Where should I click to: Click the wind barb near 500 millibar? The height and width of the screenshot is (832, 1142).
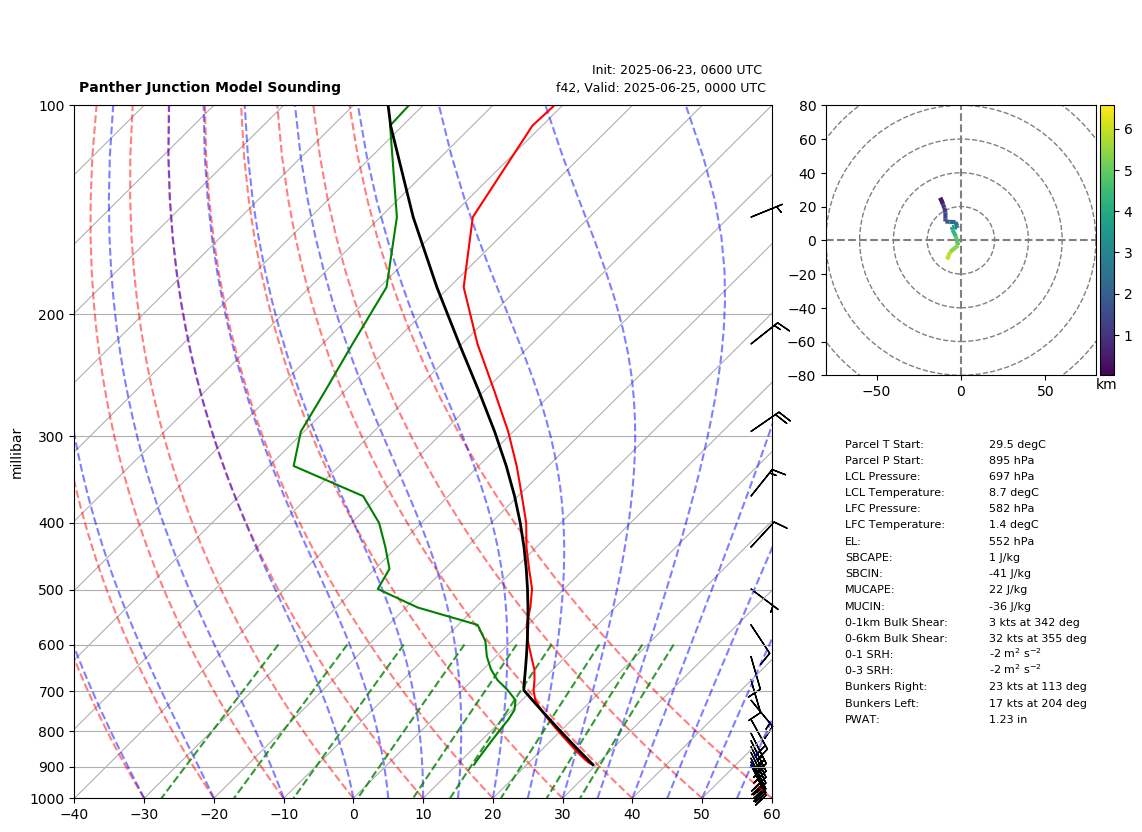pos(765,600)
